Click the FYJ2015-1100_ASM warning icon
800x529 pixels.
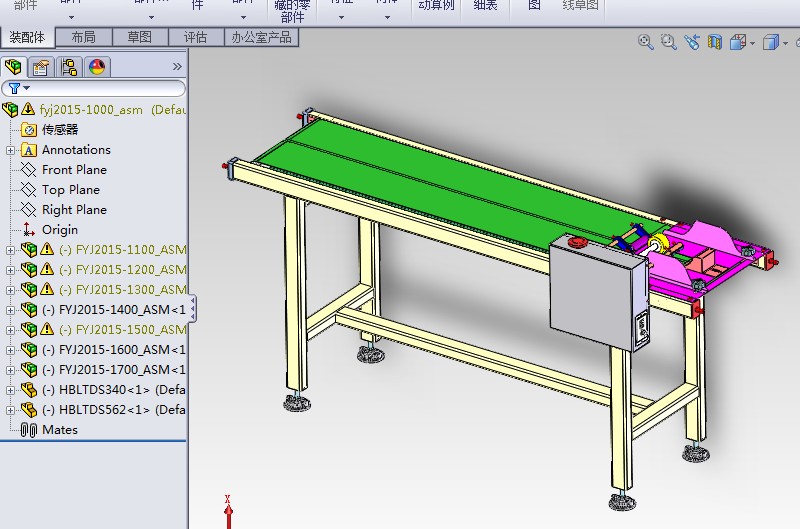coord(47,249)
